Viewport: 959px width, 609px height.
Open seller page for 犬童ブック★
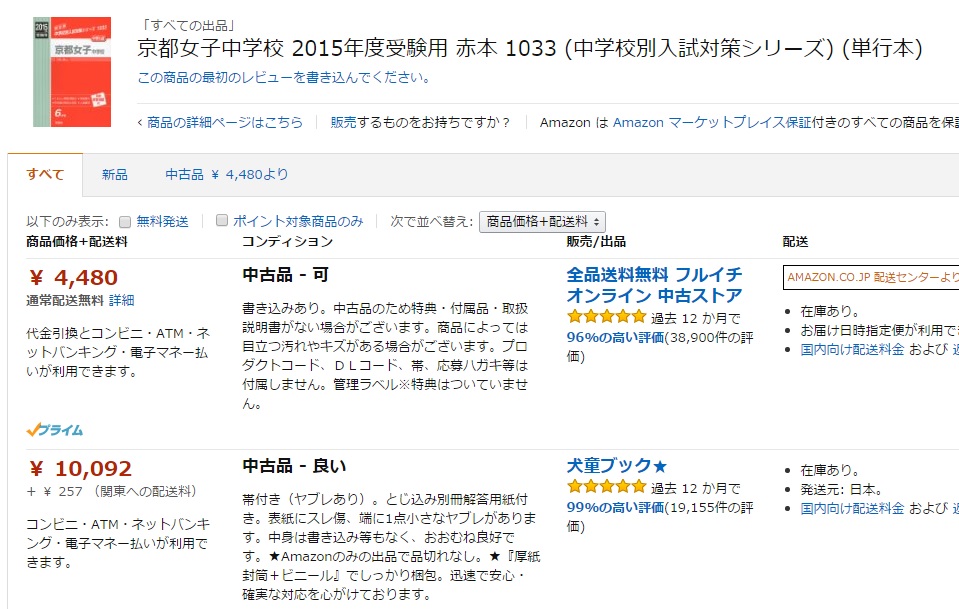[x=616, y=466]
